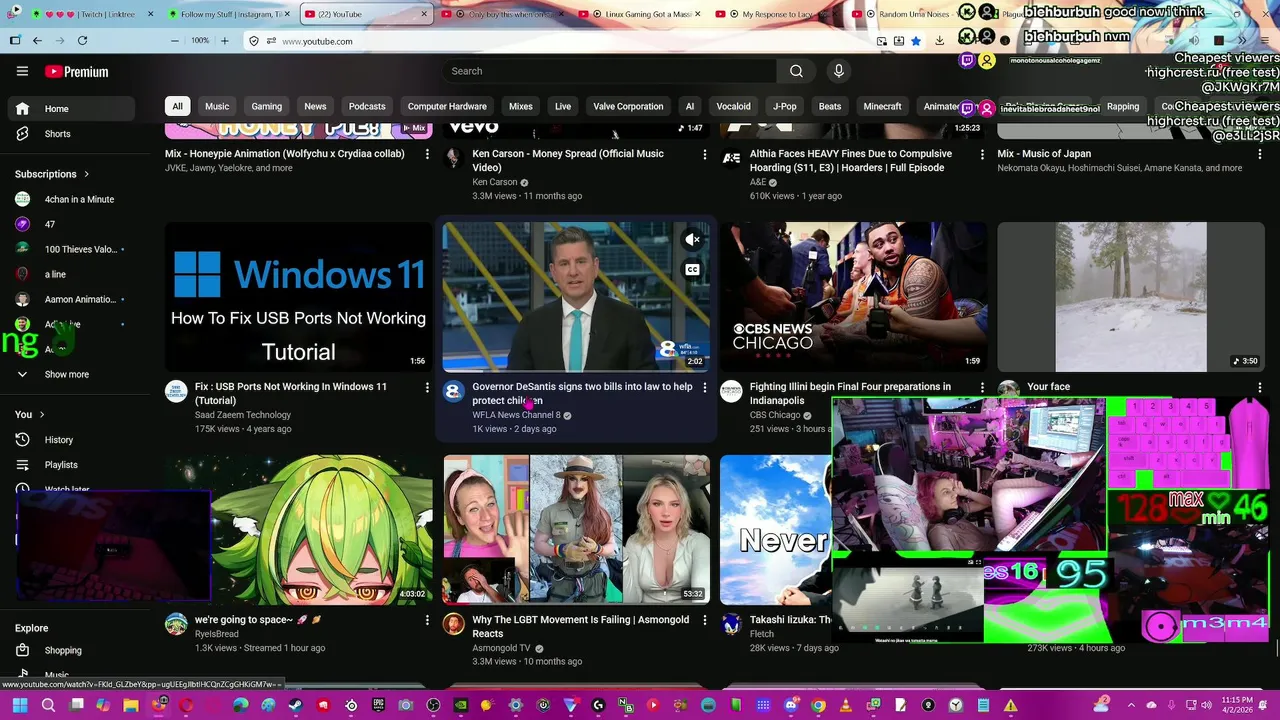The image size is (1280, 720).
Task: Select the Vocaloid filter chip
Action: 733,106
